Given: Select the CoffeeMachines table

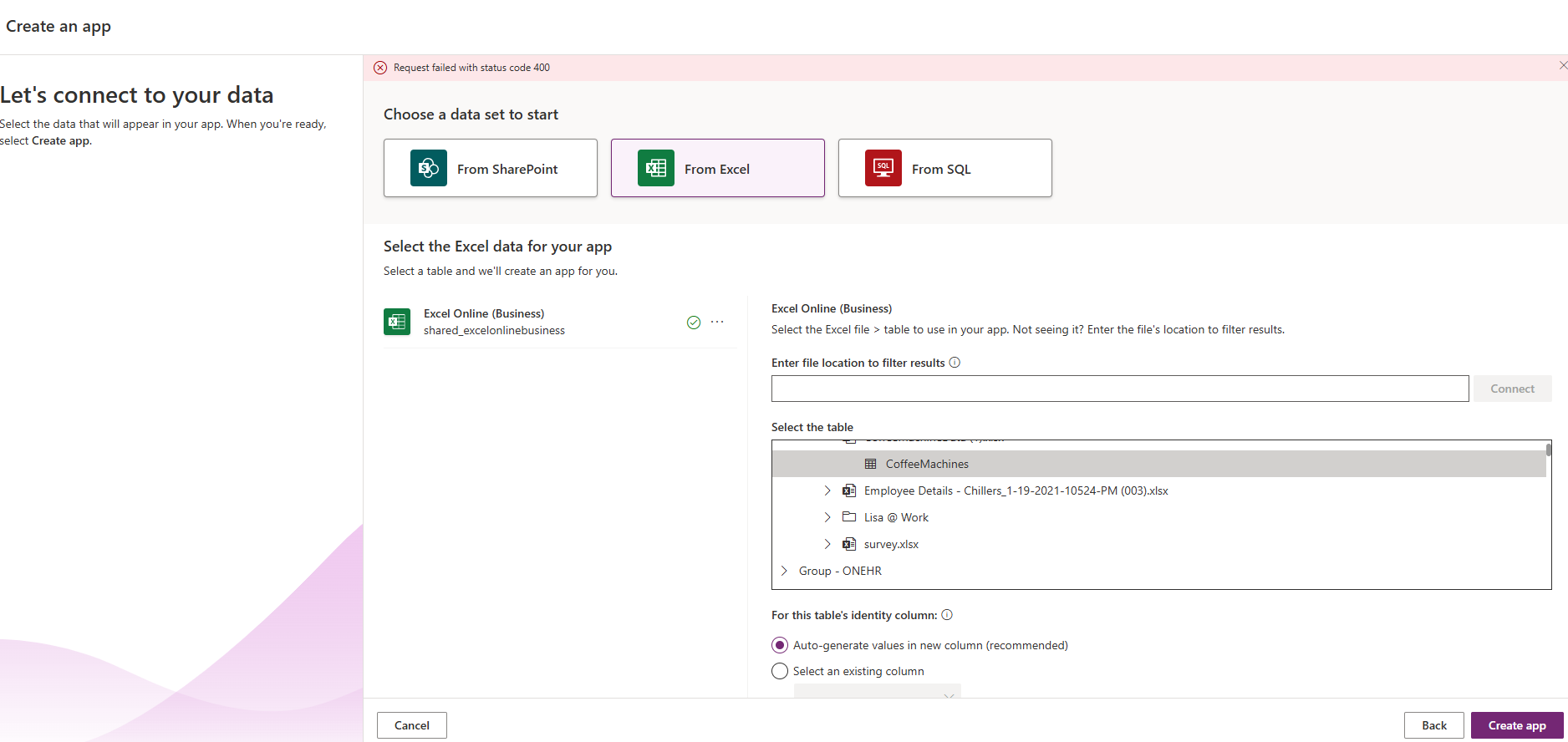Looking at the screenshot, I should tap(1158, 464).
